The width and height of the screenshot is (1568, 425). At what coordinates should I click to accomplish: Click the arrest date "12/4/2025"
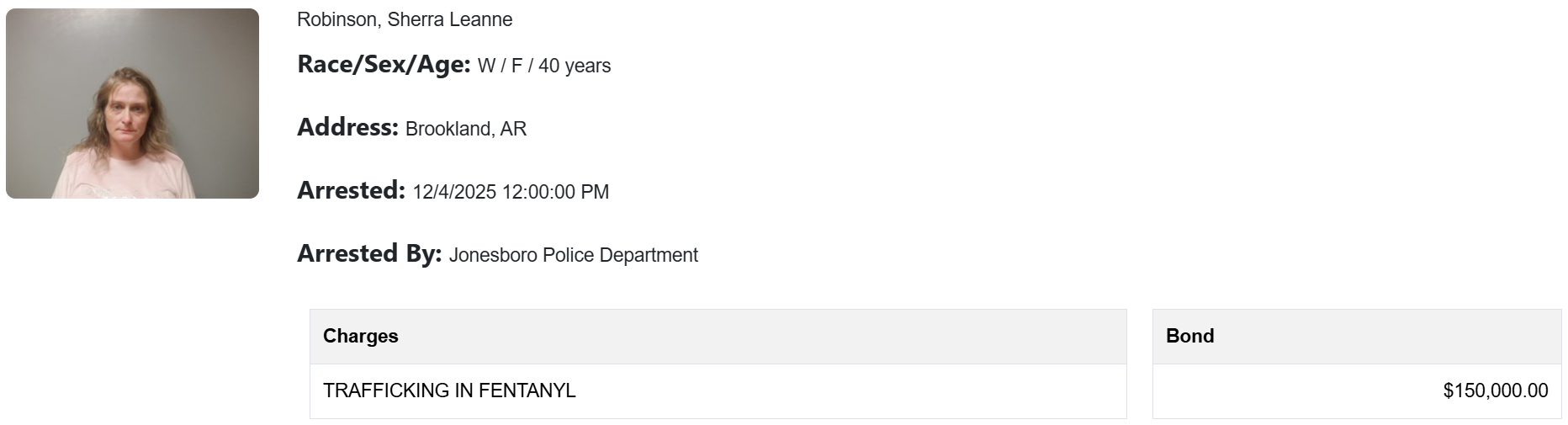click(454, 192)
